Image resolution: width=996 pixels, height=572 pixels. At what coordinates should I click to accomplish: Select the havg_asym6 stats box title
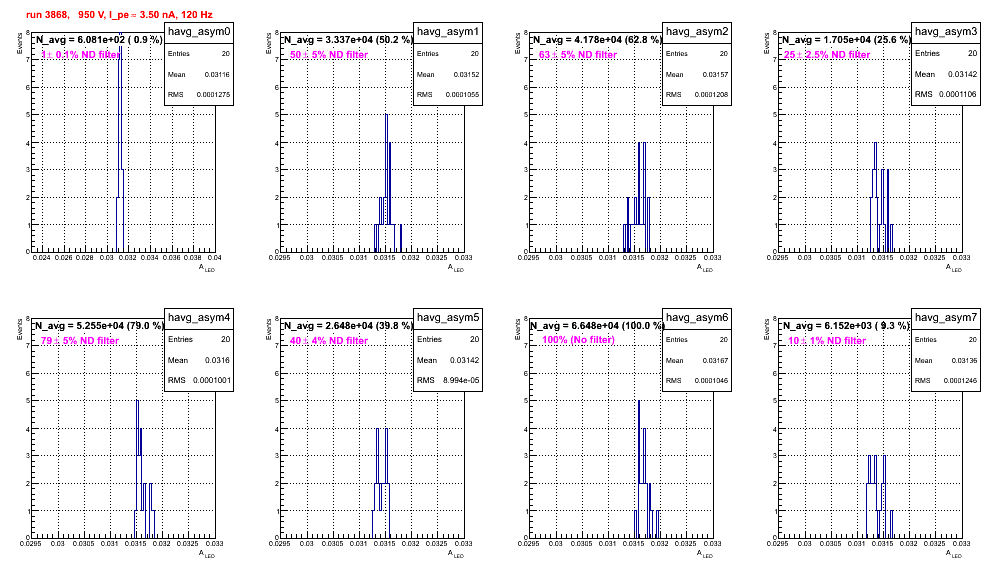click(697, 318)
